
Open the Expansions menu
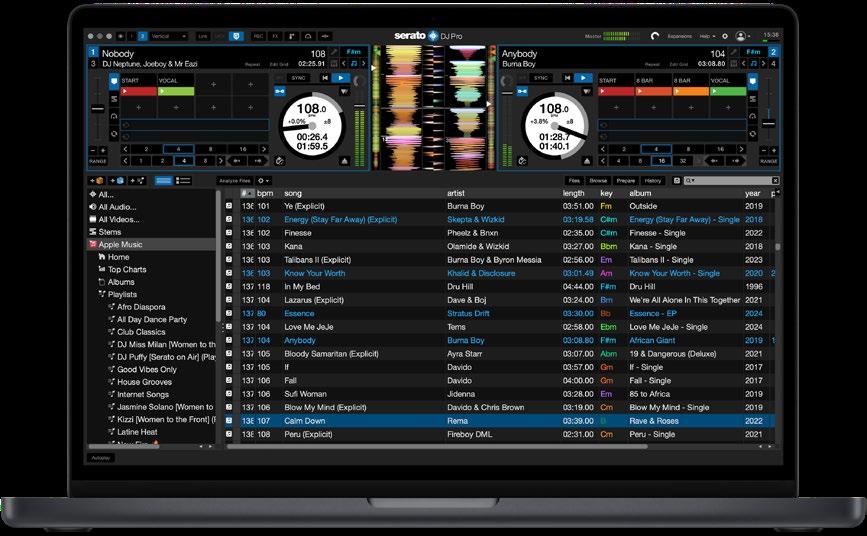(x=680, y=36)
